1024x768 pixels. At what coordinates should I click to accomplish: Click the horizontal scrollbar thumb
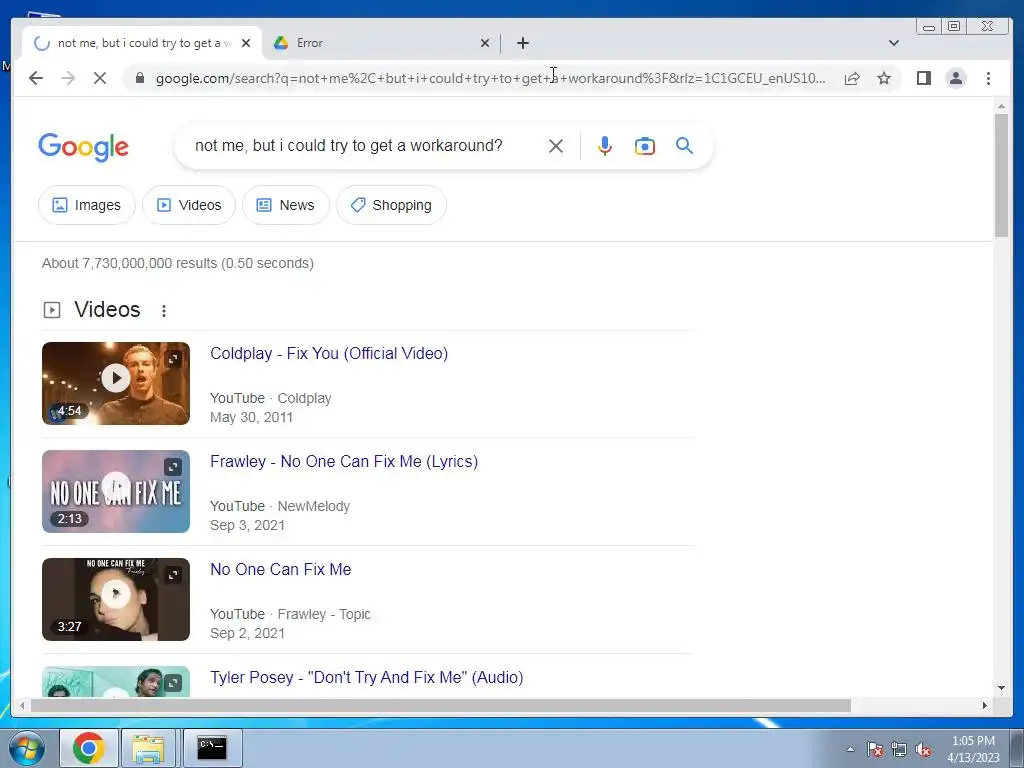(x=441, y=705)
